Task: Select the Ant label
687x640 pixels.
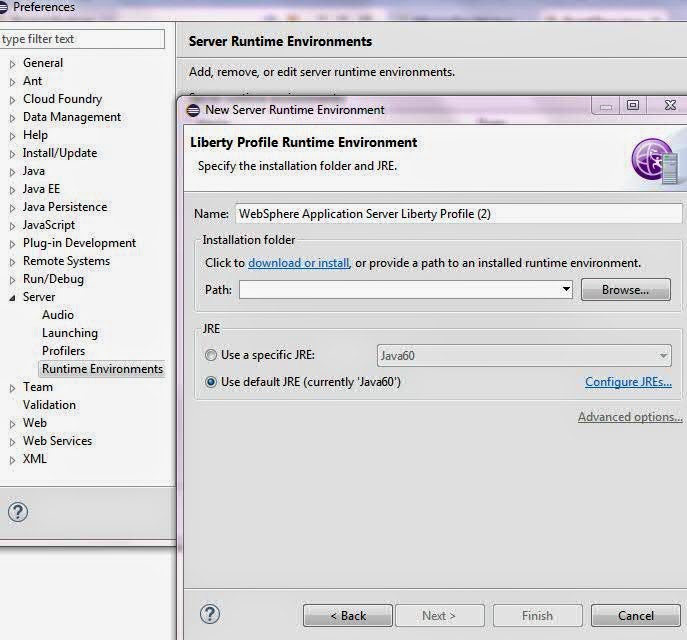Action: pos(32,81)
